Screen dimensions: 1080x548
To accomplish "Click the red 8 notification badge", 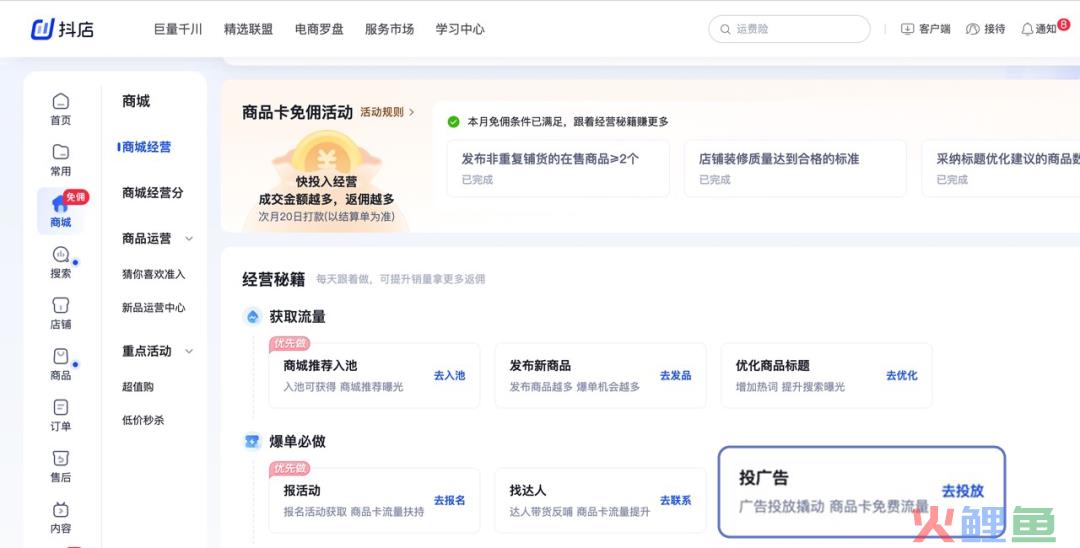I will (x=1063, y=24).
